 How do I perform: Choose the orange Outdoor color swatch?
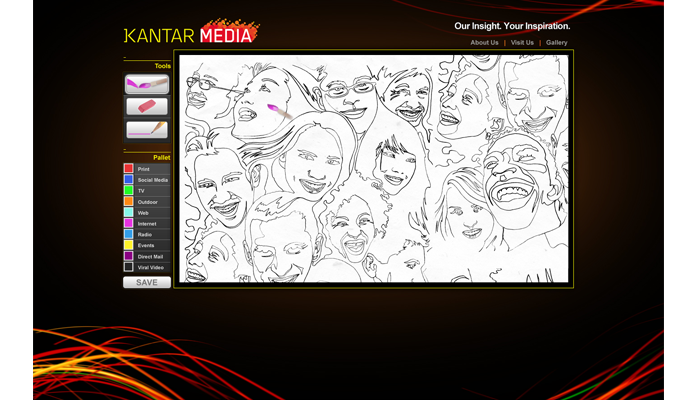(129, 202)
